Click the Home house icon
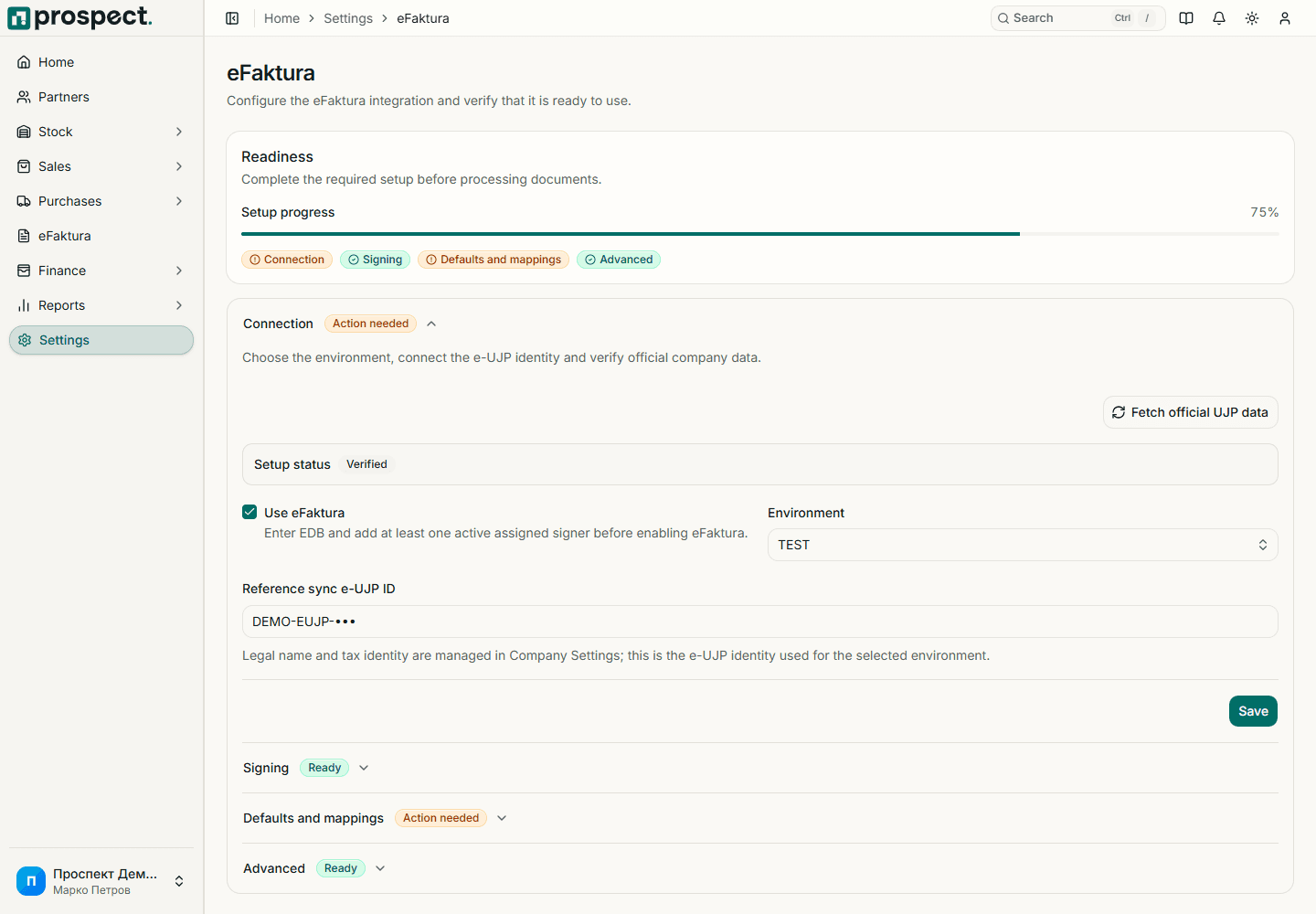This screenshot has height=914, width=1316. tap(24, 62)
